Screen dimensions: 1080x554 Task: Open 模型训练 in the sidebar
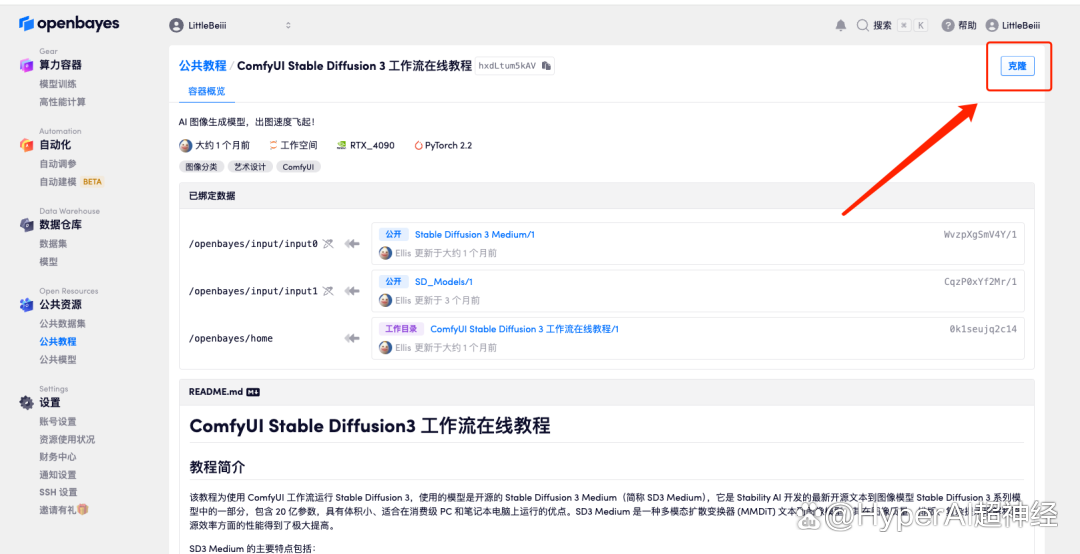pos(58,84)
